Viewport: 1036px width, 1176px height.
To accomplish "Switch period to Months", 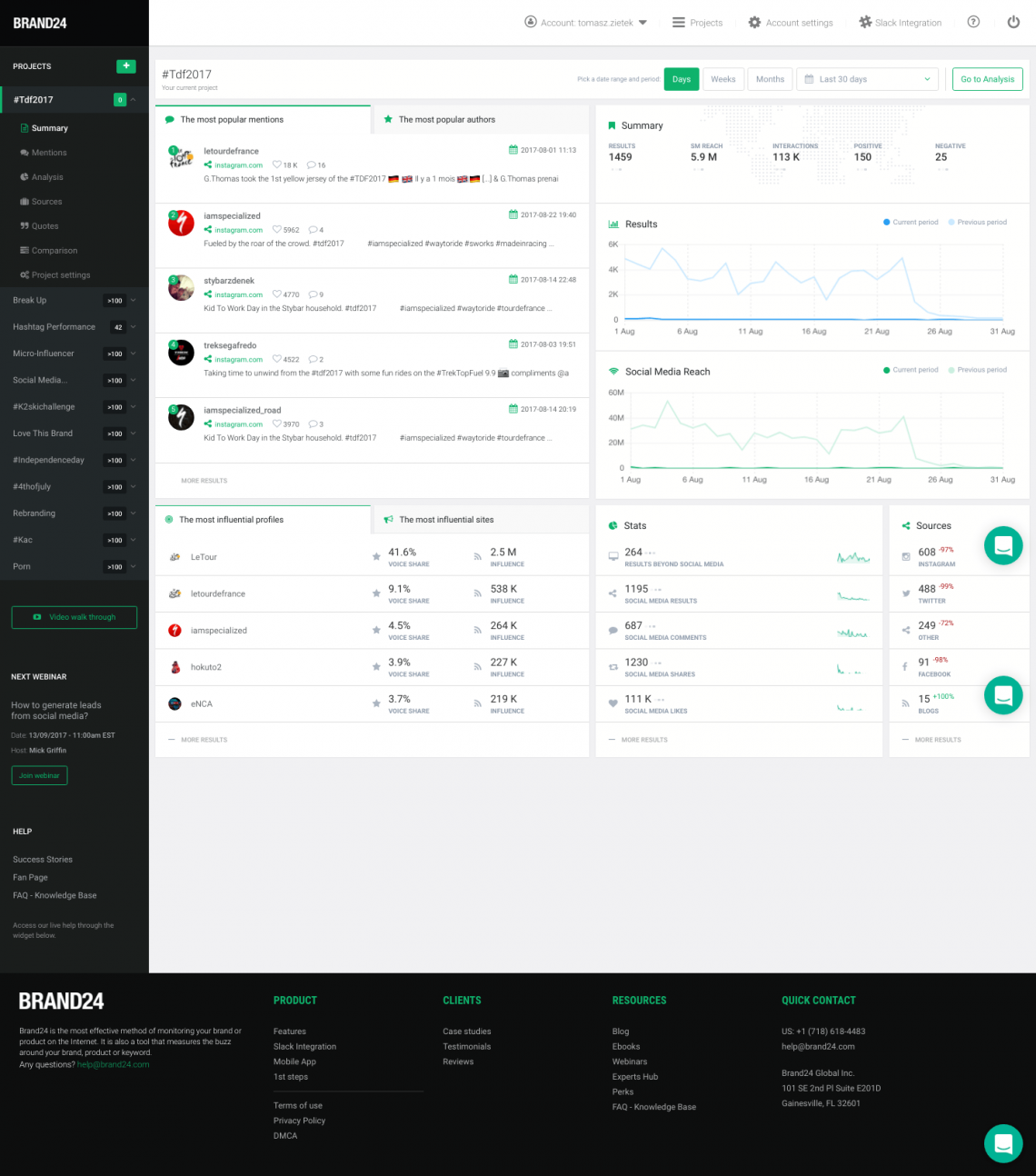I will pyautogui.click(x=770, y=79).
